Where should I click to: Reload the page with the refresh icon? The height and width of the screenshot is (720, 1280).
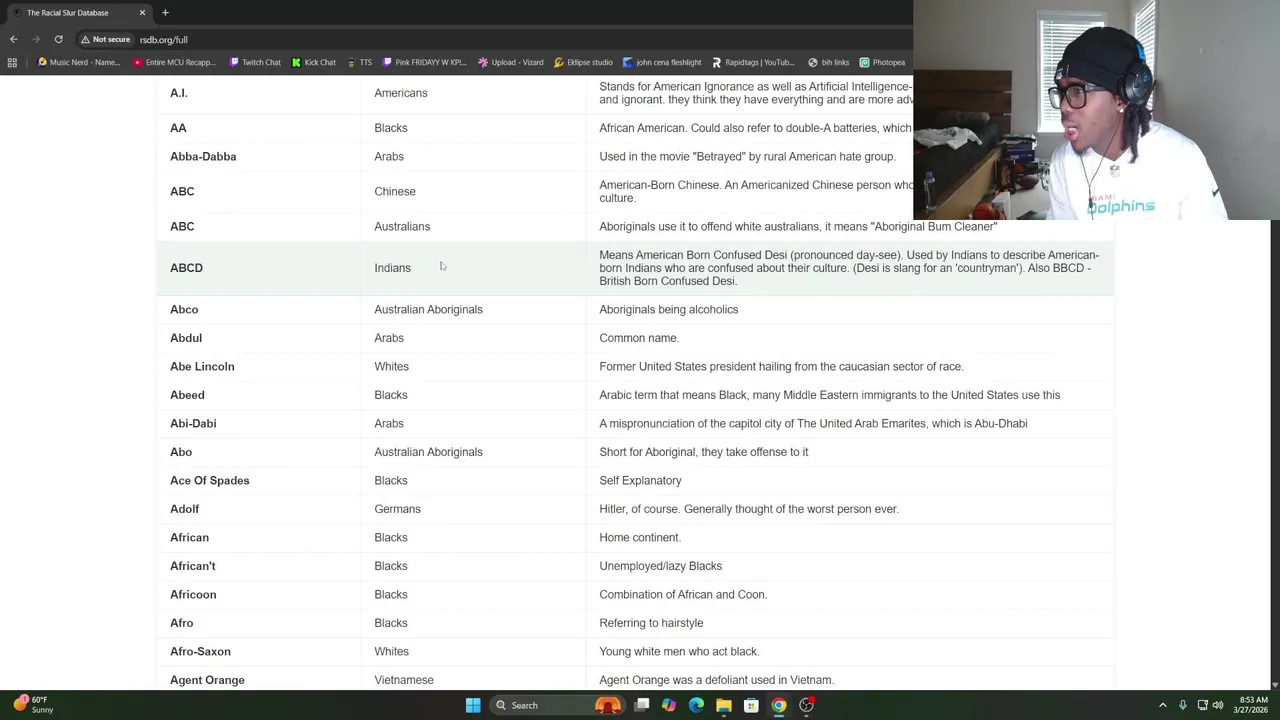point(58,39)
